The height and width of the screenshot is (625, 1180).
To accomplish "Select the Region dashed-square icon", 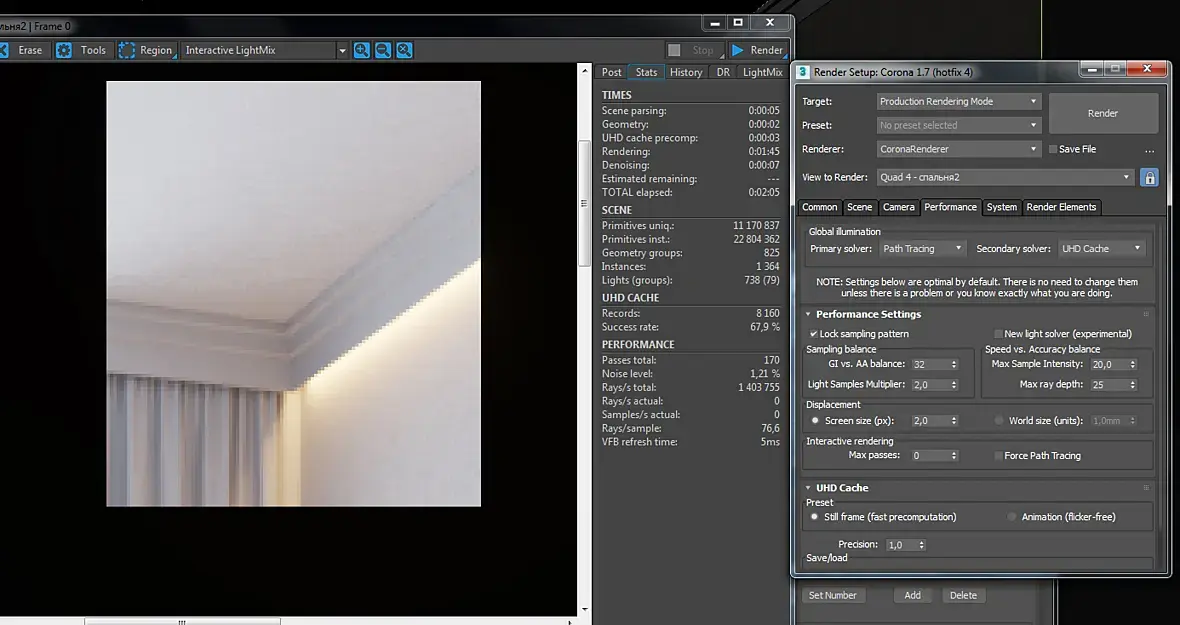I will point(126,50).
